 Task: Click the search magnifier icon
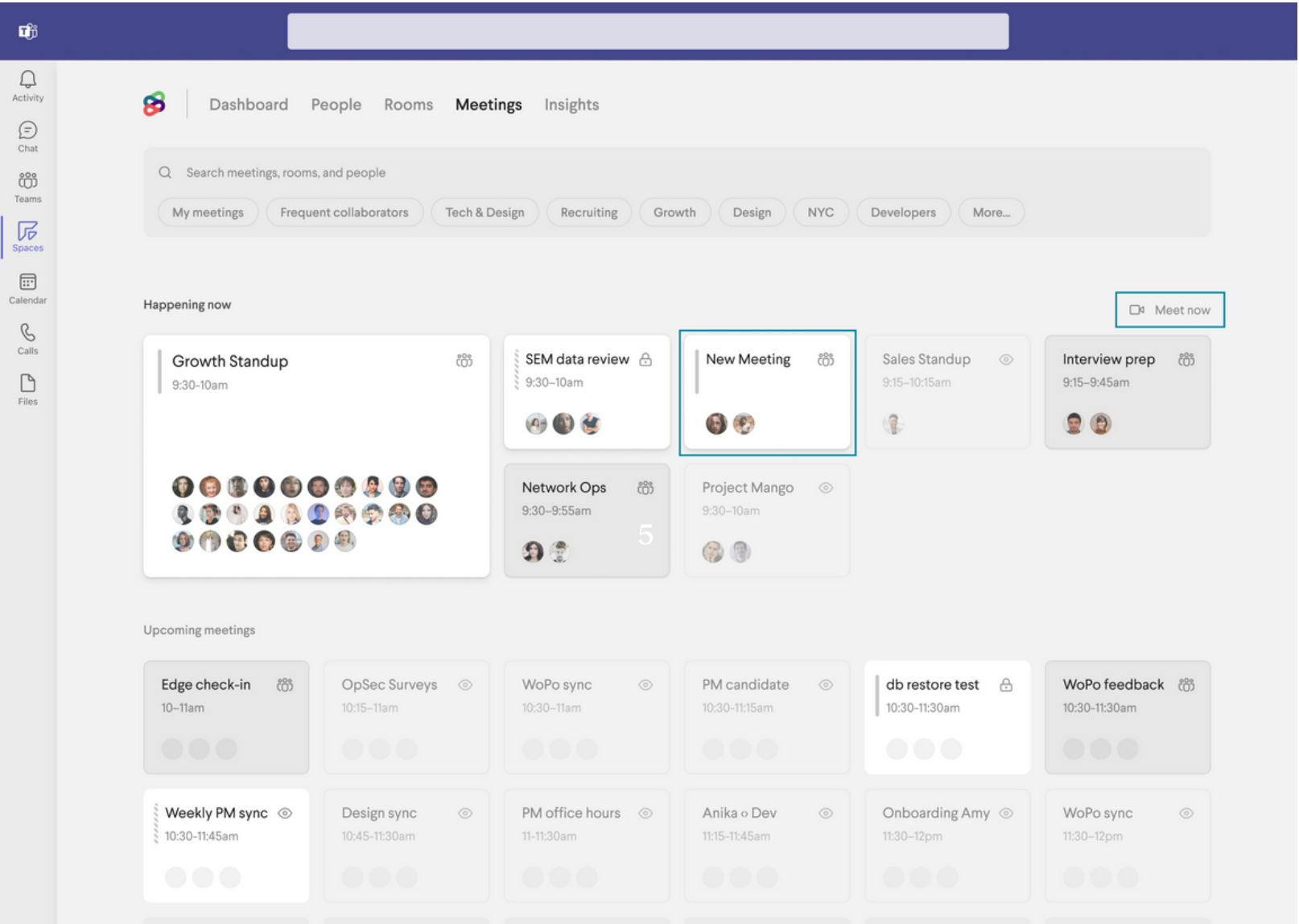coord(165,172)
